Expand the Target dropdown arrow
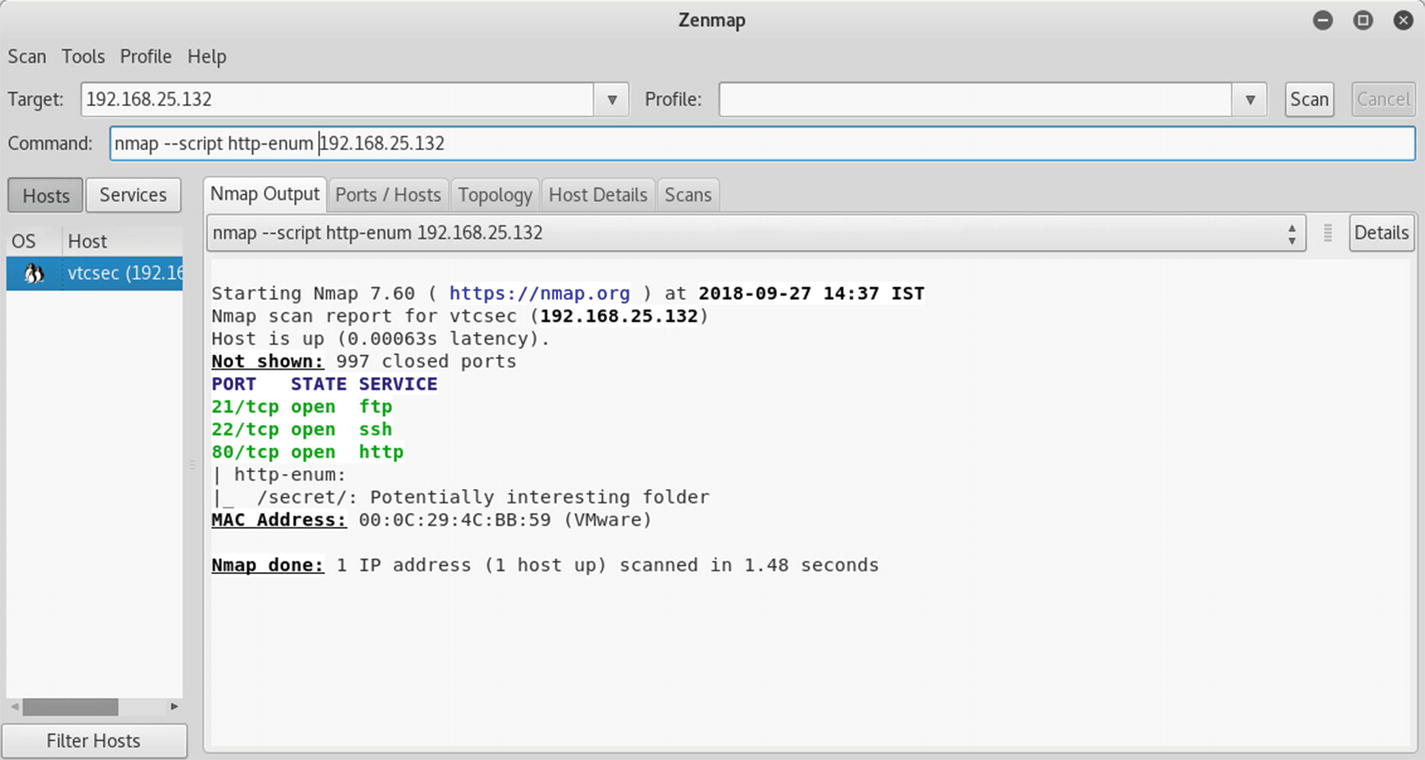1425x760 pixels. tap(612, 99)
